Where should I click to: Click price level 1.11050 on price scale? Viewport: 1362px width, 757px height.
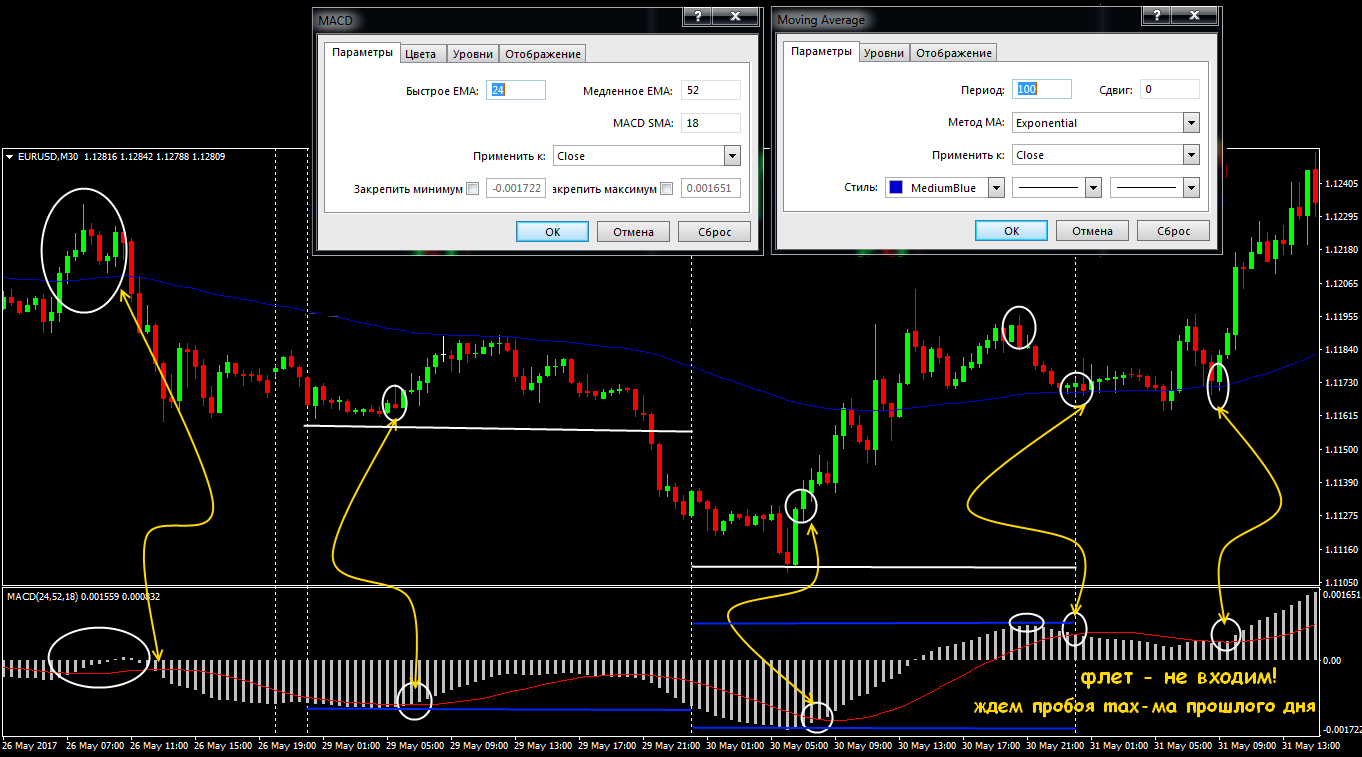coord(1340,582)
